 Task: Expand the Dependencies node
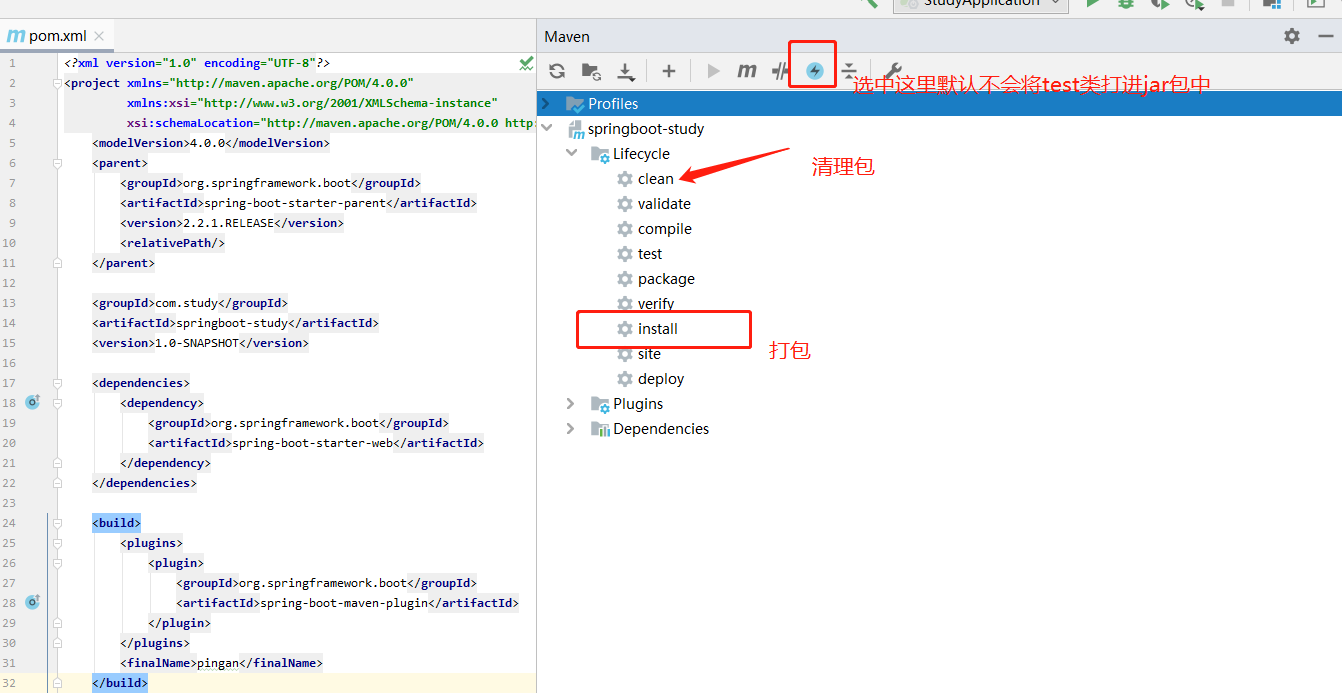(571, 428)
